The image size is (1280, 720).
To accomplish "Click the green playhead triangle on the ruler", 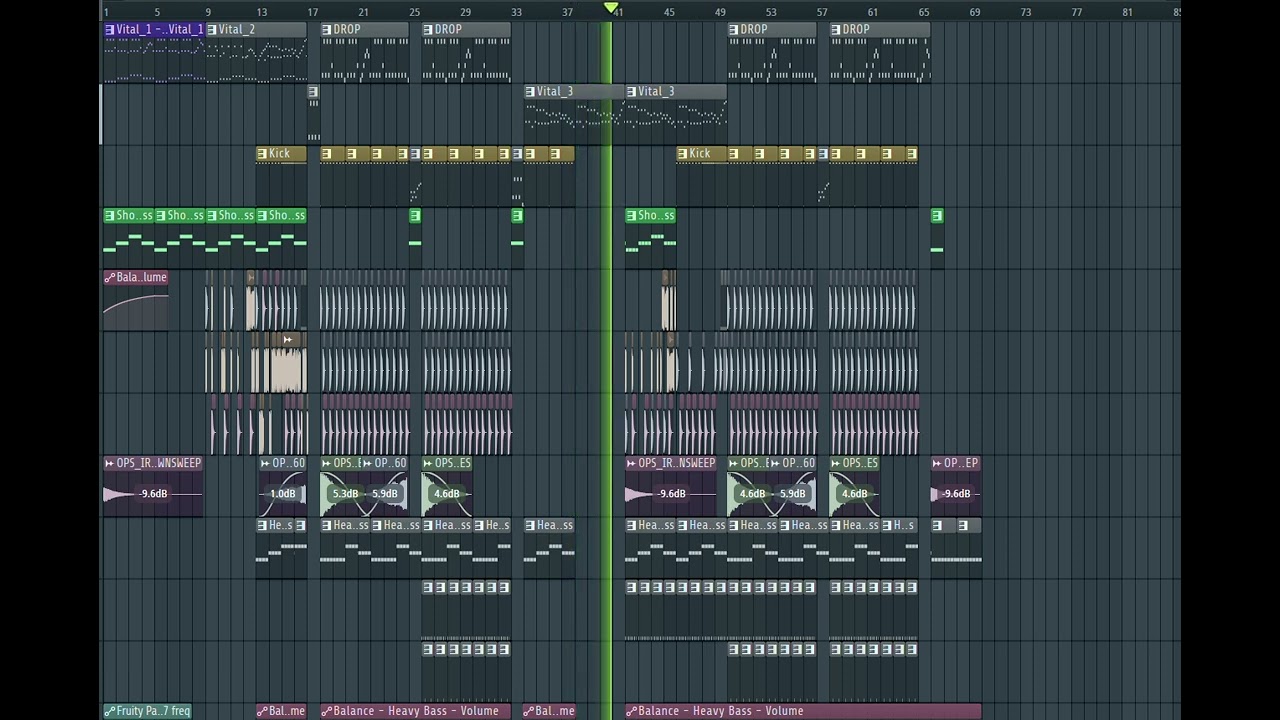I will click(x=611, y=8).
